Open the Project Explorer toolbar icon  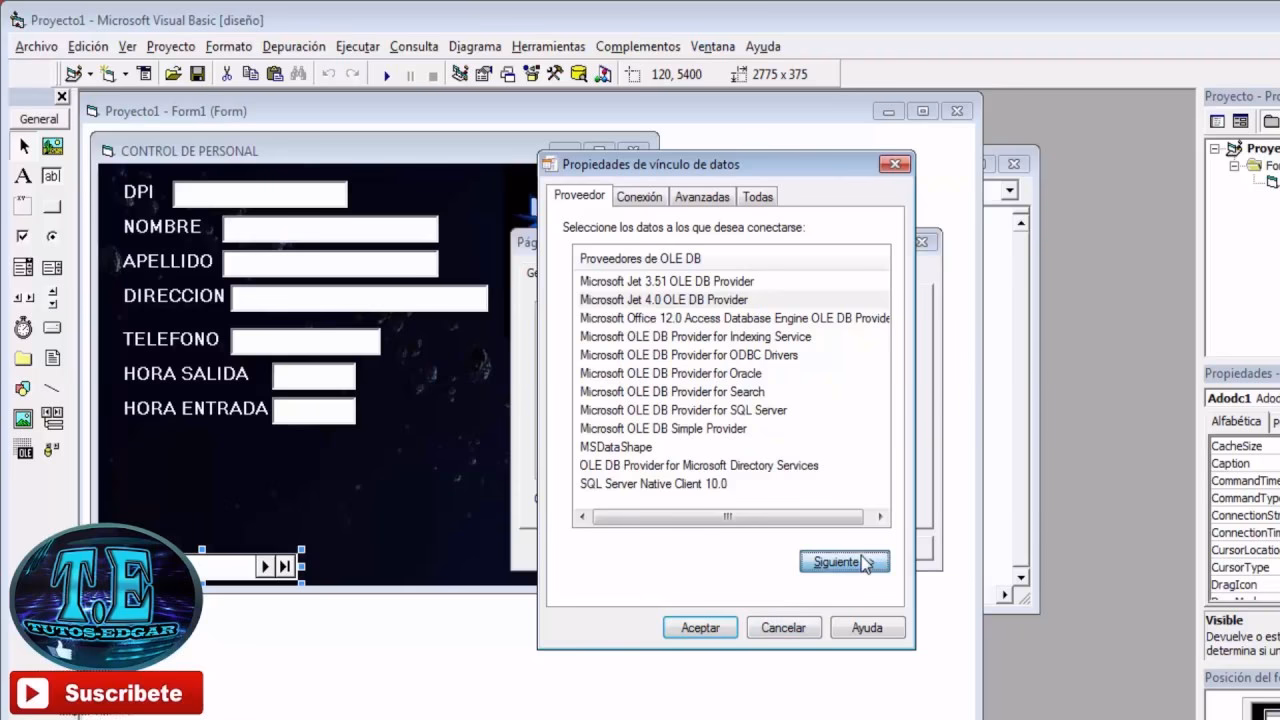[x=460, y=74]
